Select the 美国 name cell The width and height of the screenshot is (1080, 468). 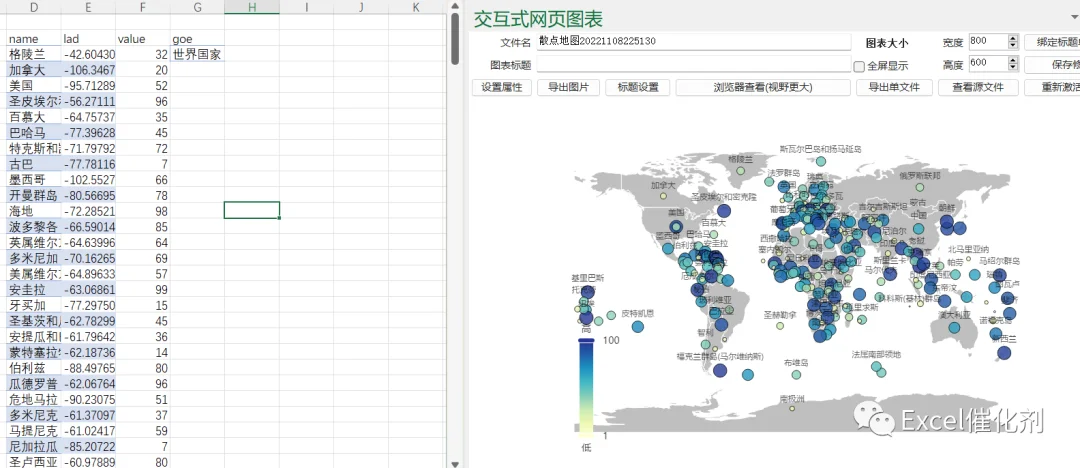point(34,85)
